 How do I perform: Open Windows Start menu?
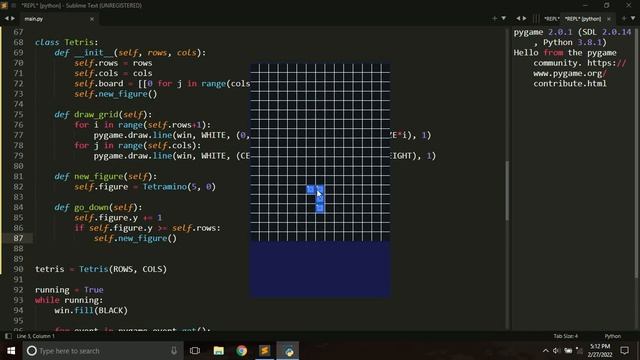point(11,351)
